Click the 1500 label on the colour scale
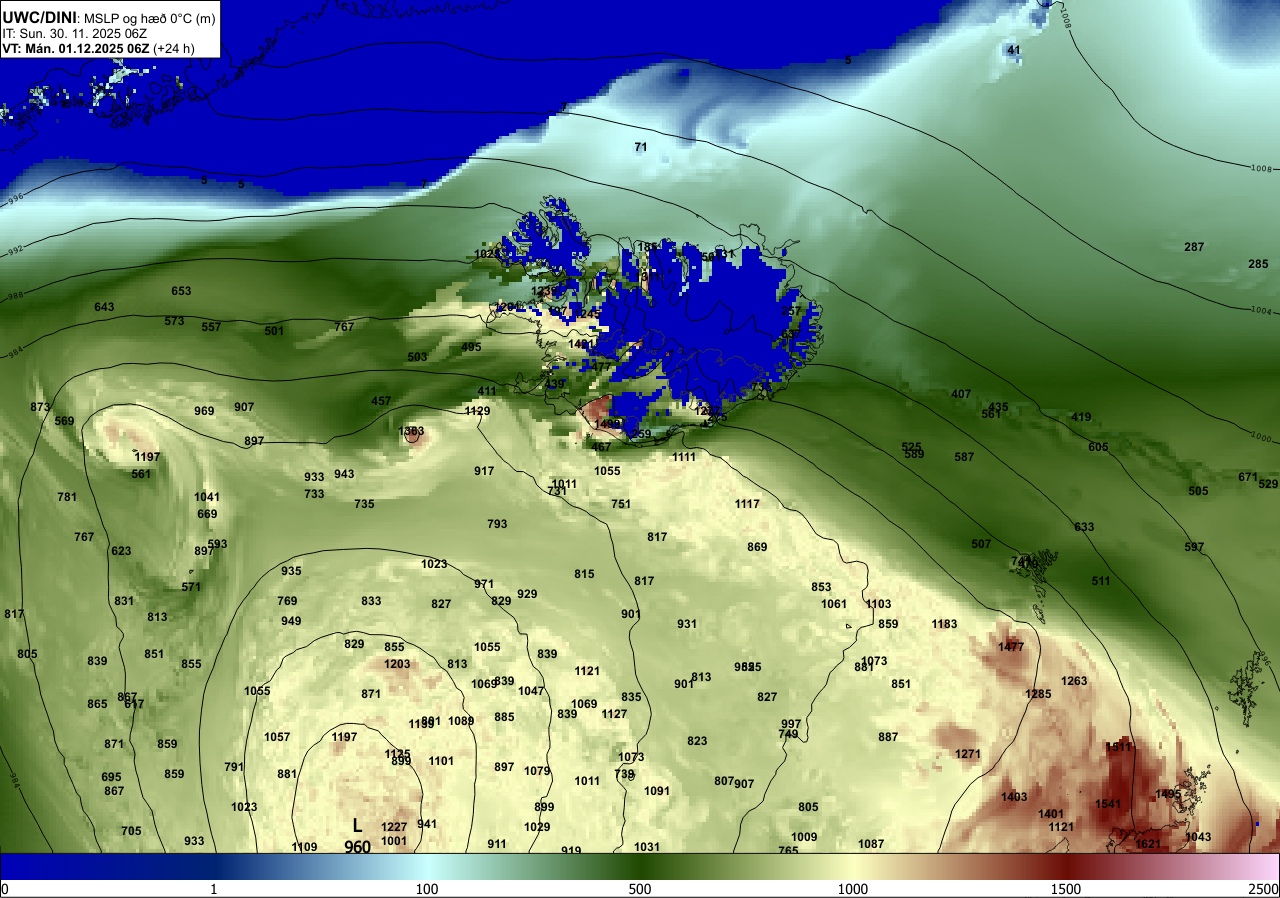Screen dimensions: 1280x898 coord(1066,889)
